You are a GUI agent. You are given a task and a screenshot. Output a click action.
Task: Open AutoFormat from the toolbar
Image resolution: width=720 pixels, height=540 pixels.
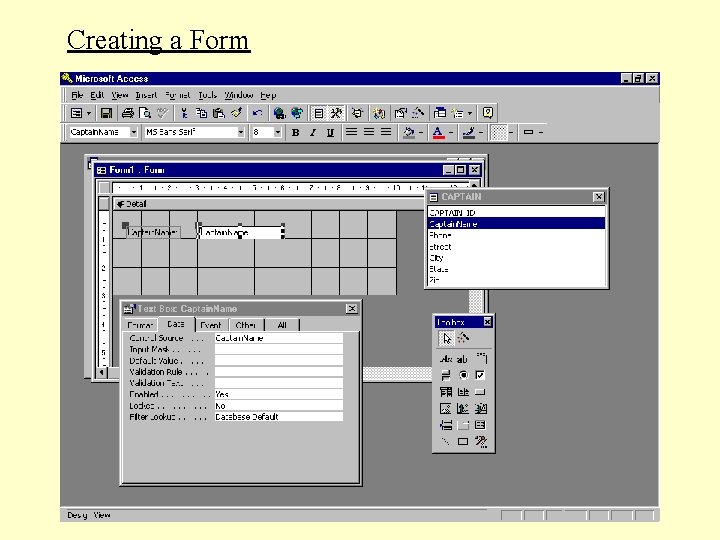tap(357, 113)
